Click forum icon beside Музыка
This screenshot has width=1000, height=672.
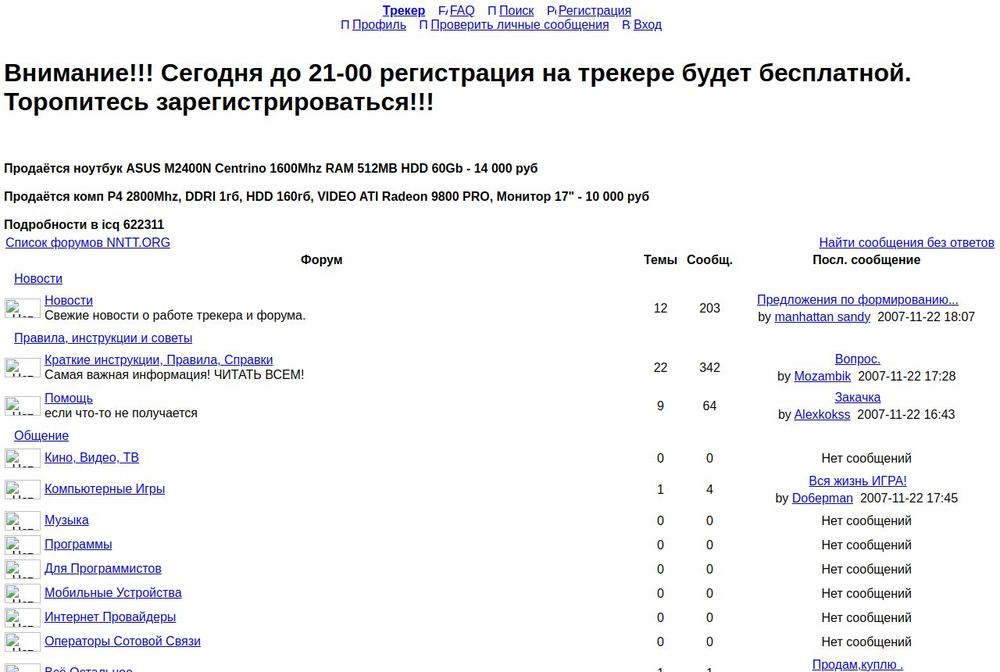[23, 520]
